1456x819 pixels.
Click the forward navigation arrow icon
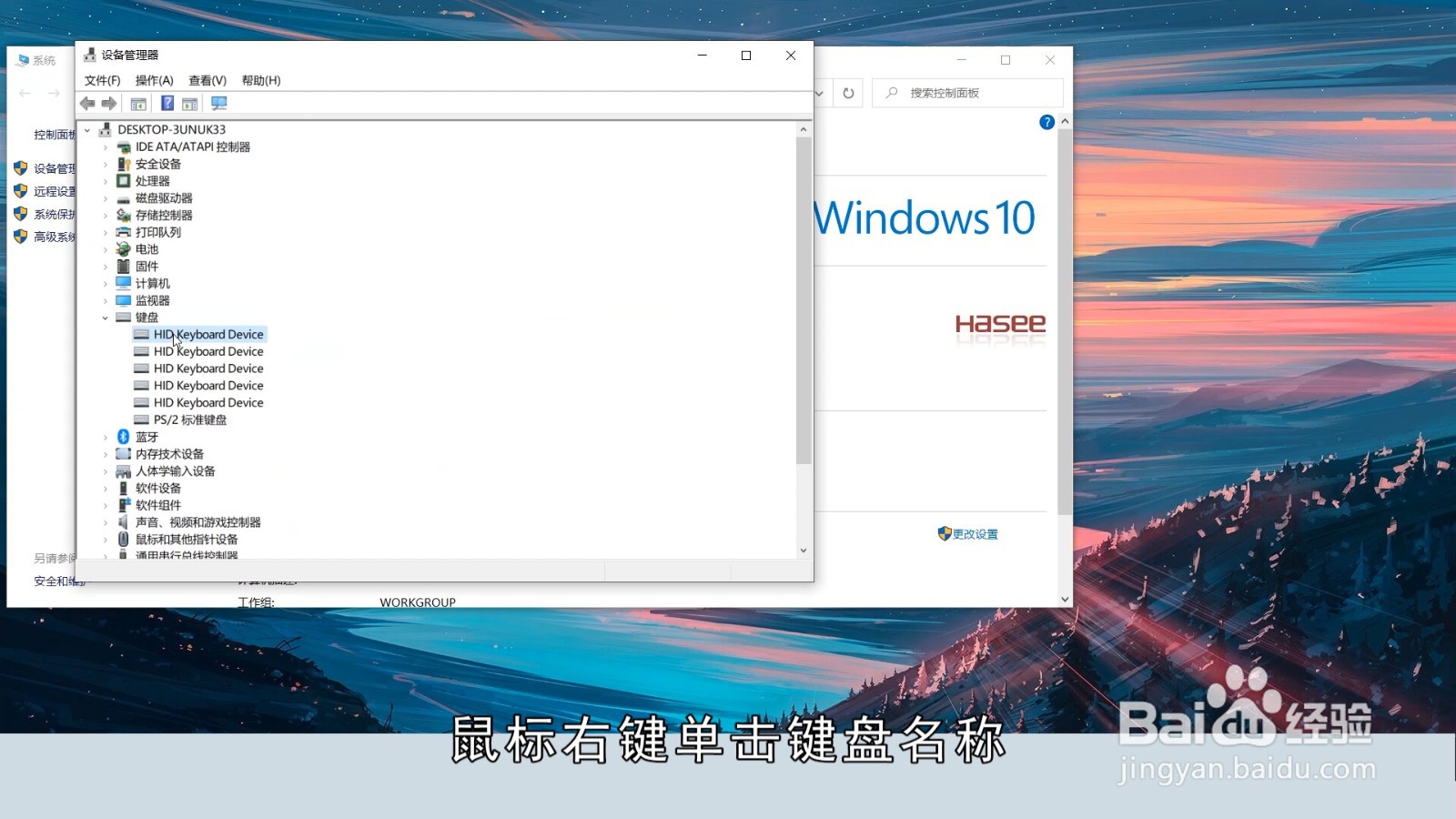coord(109,103)
